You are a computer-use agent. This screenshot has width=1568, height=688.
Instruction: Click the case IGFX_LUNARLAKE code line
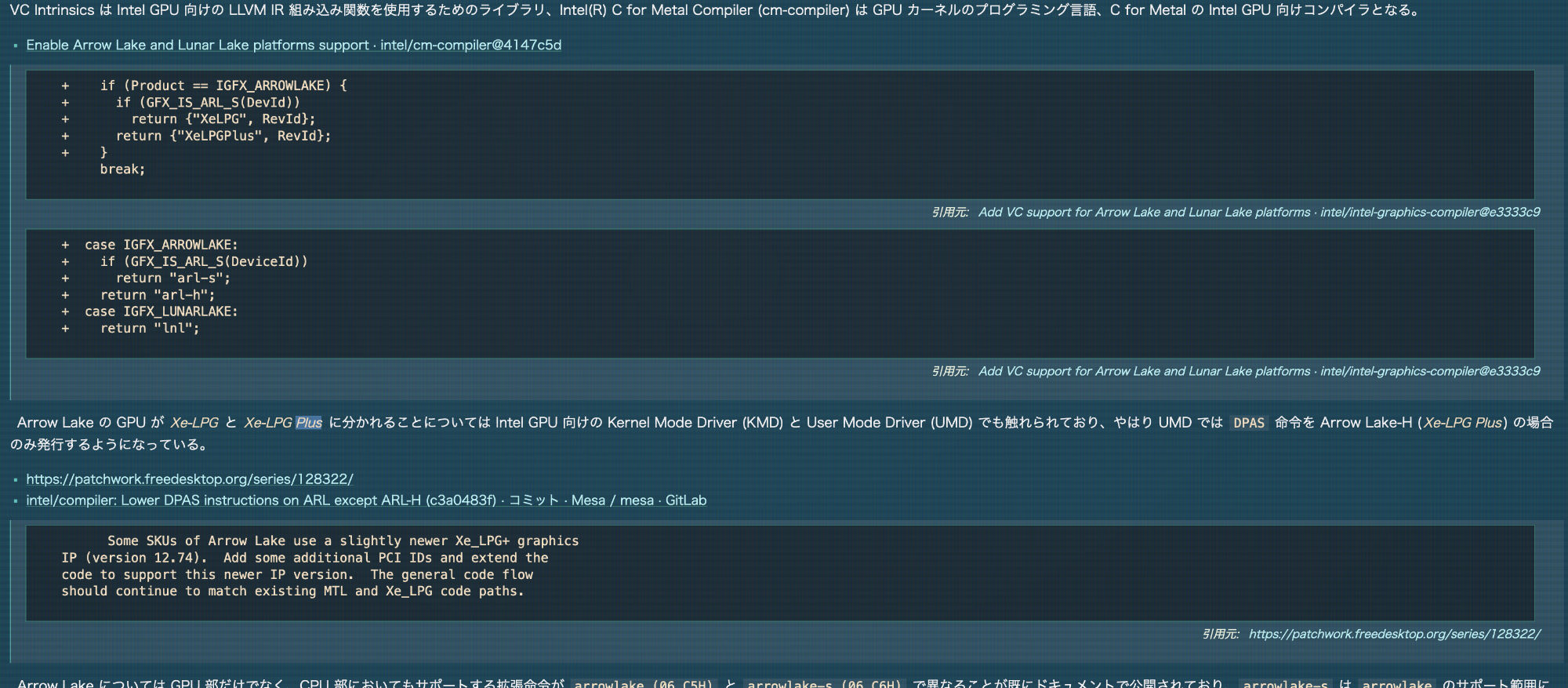point(161,311)
